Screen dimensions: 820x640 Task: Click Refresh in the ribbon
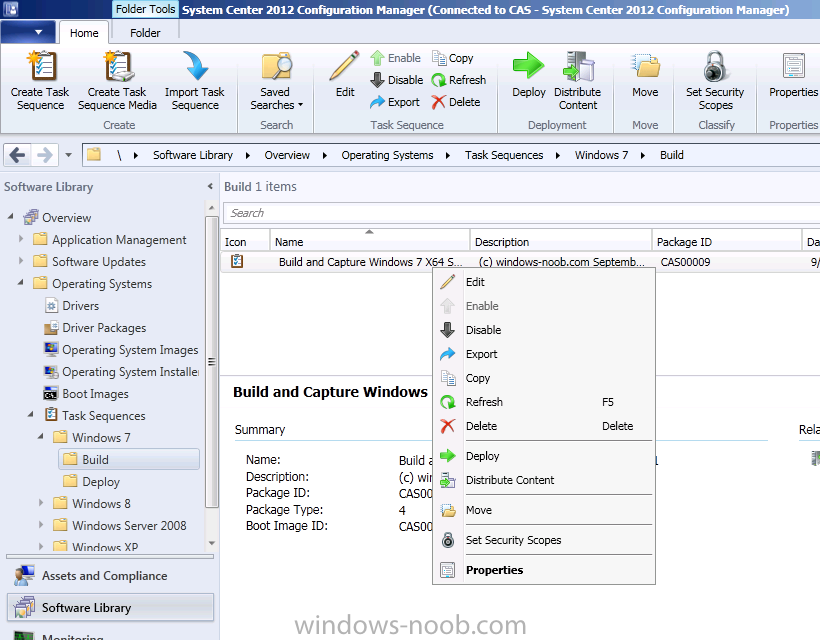tap(459, 80)
